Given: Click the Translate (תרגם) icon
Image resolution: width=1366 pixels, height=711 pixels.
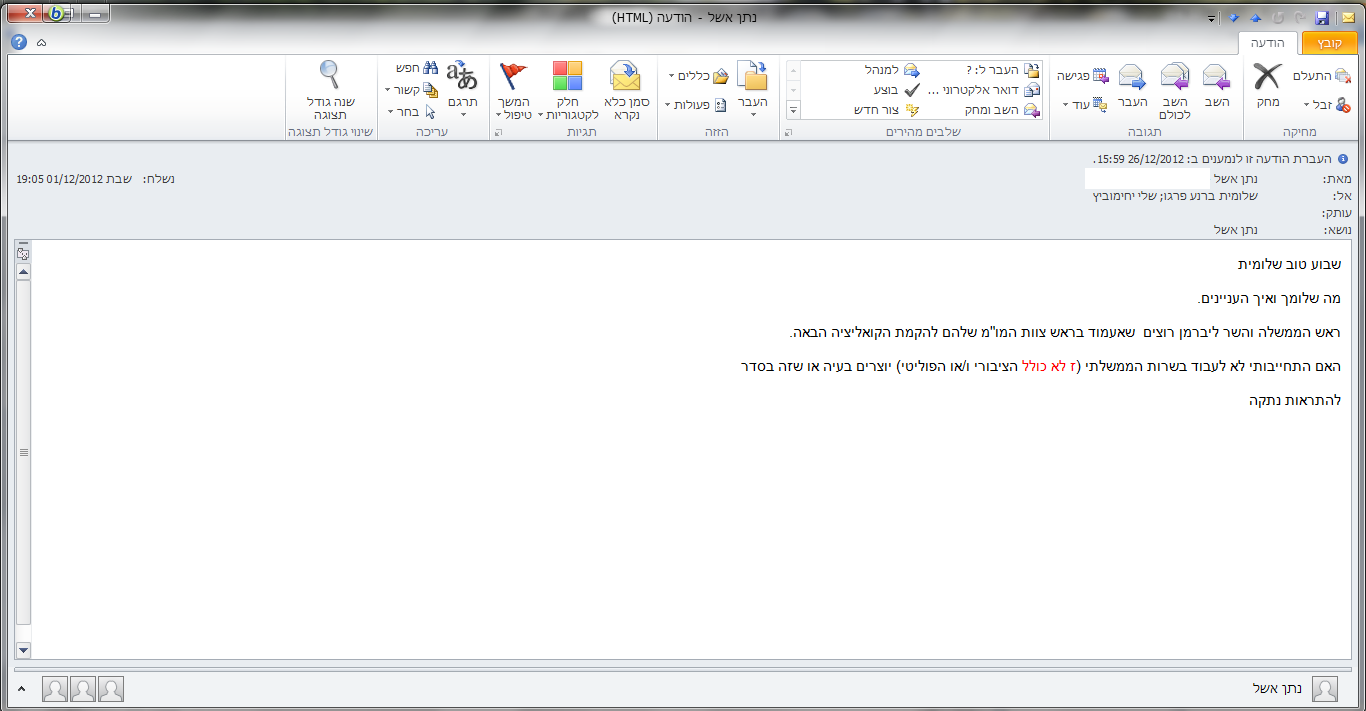Looking at the screenshot, I should [462, 76].
